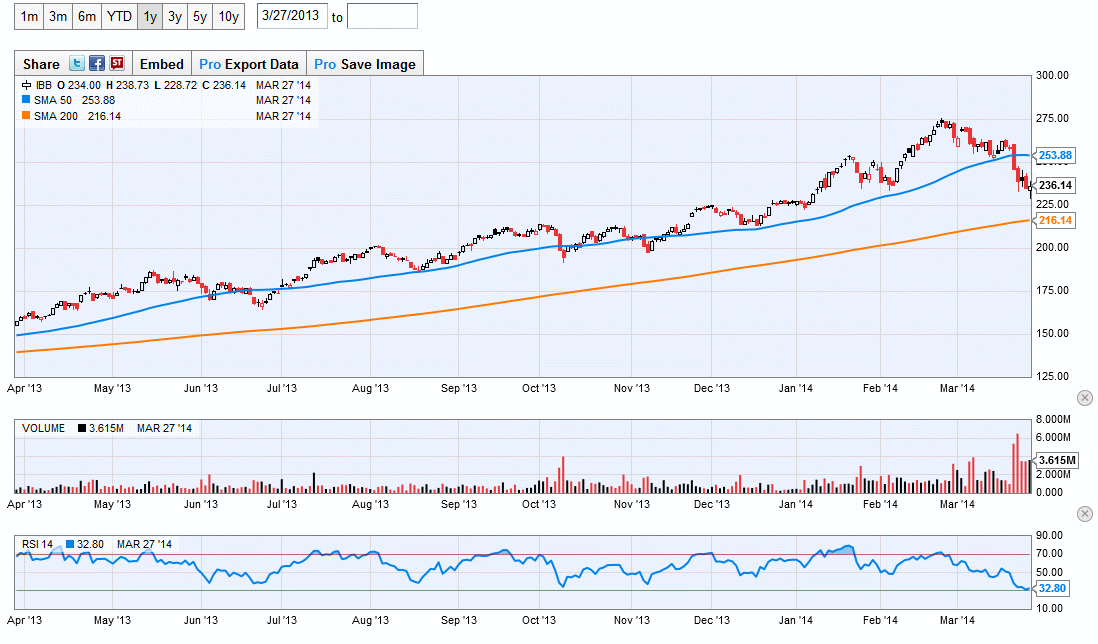The width and height of the screenshot is (1098, 644).
Task: Click the orange SMA 200 swatch
Action: (x=26, y=116)
